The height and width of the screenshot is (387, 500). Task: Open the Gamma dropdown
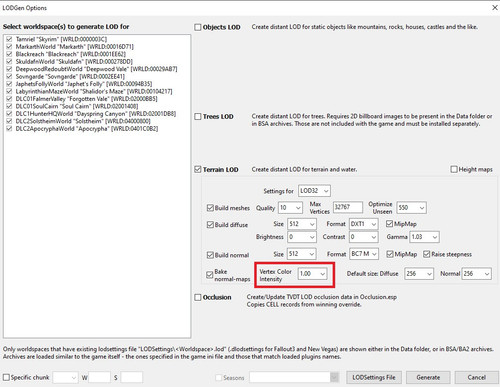click(x=425, y=237)
